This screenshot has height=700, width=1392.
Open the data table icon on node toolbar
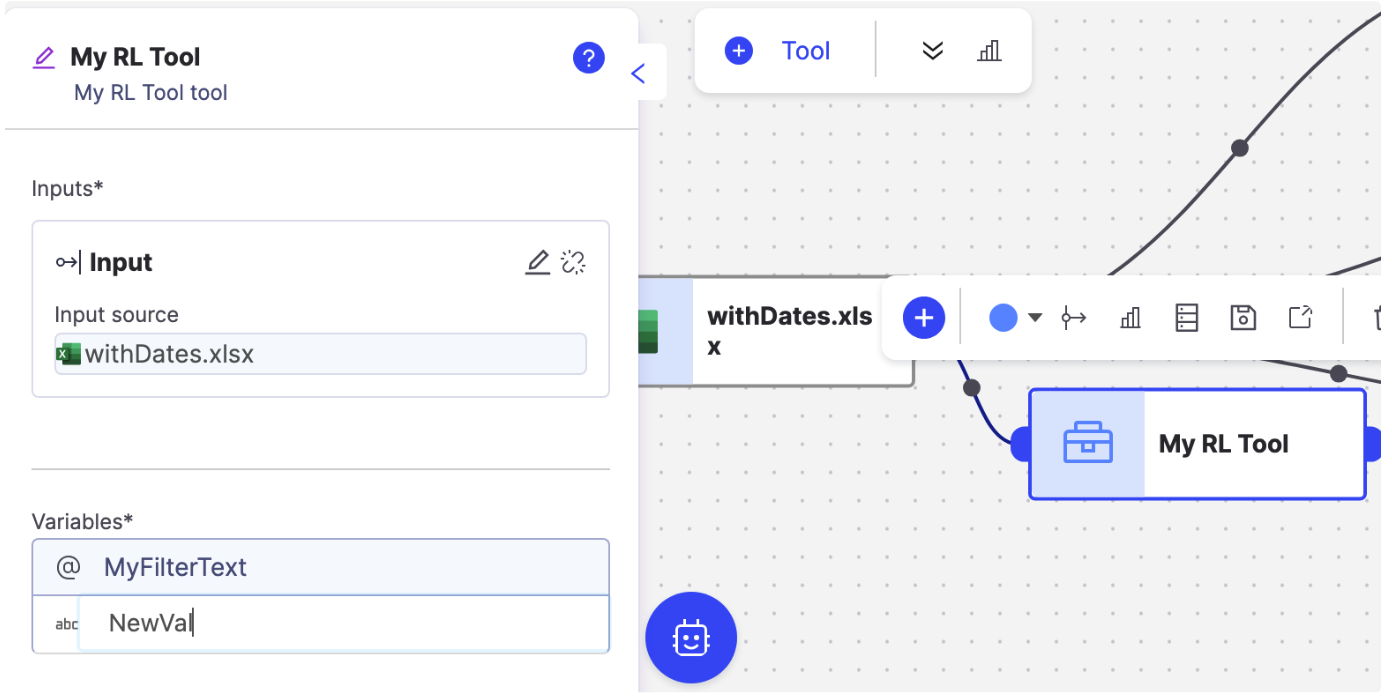(x=1186, y=318)
